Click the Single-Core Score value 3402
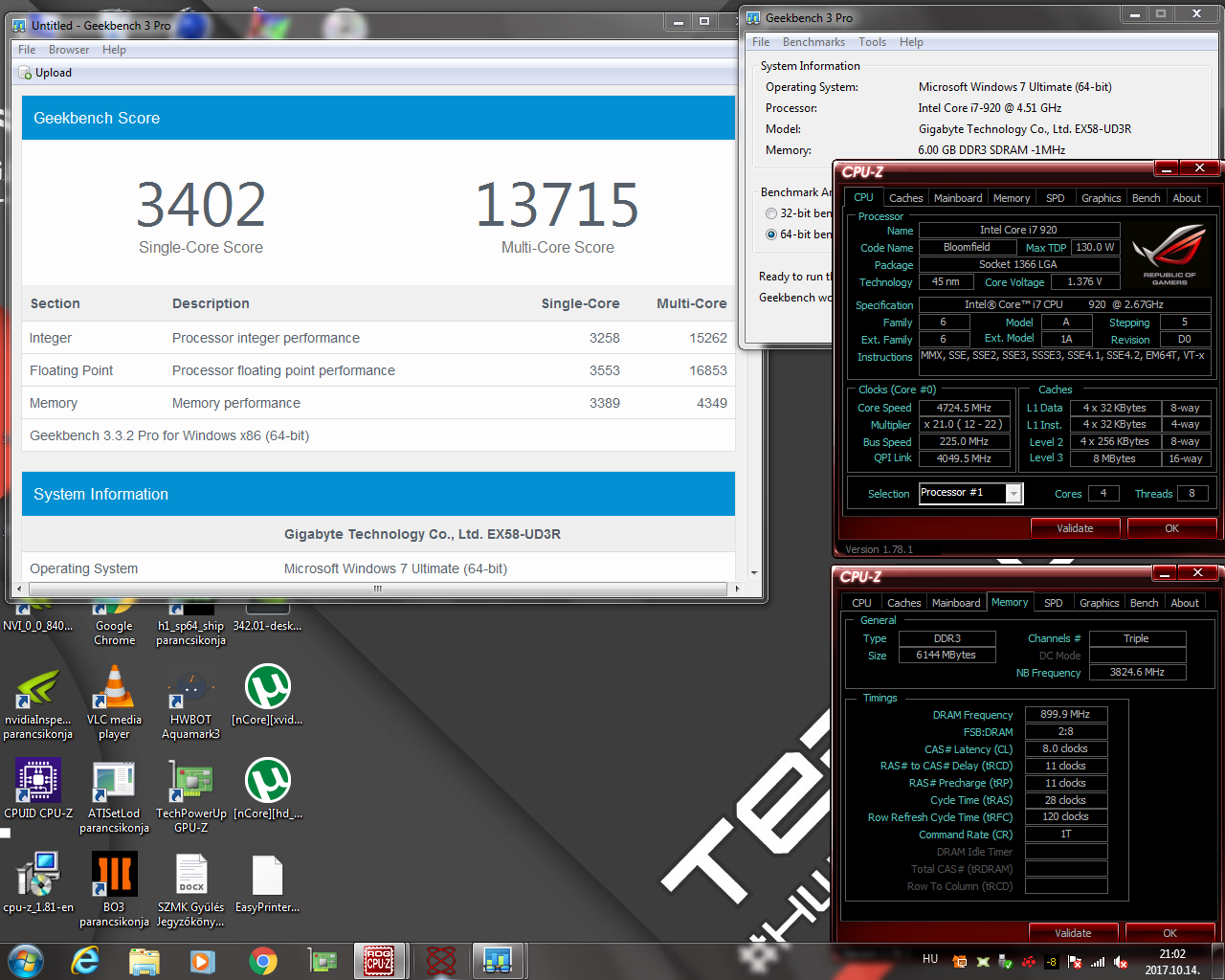The height and width of the screenshot is (980, 1225). point(201,205)
